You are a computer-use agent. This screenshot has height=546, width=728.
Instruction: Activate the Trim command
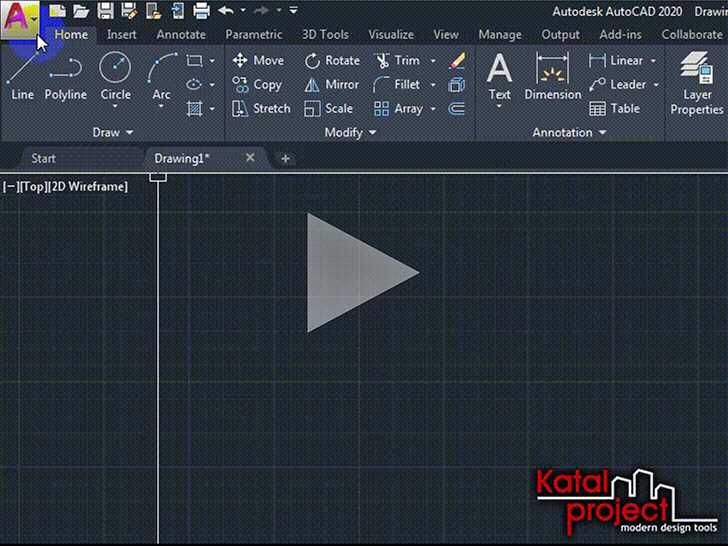[397, 60]
